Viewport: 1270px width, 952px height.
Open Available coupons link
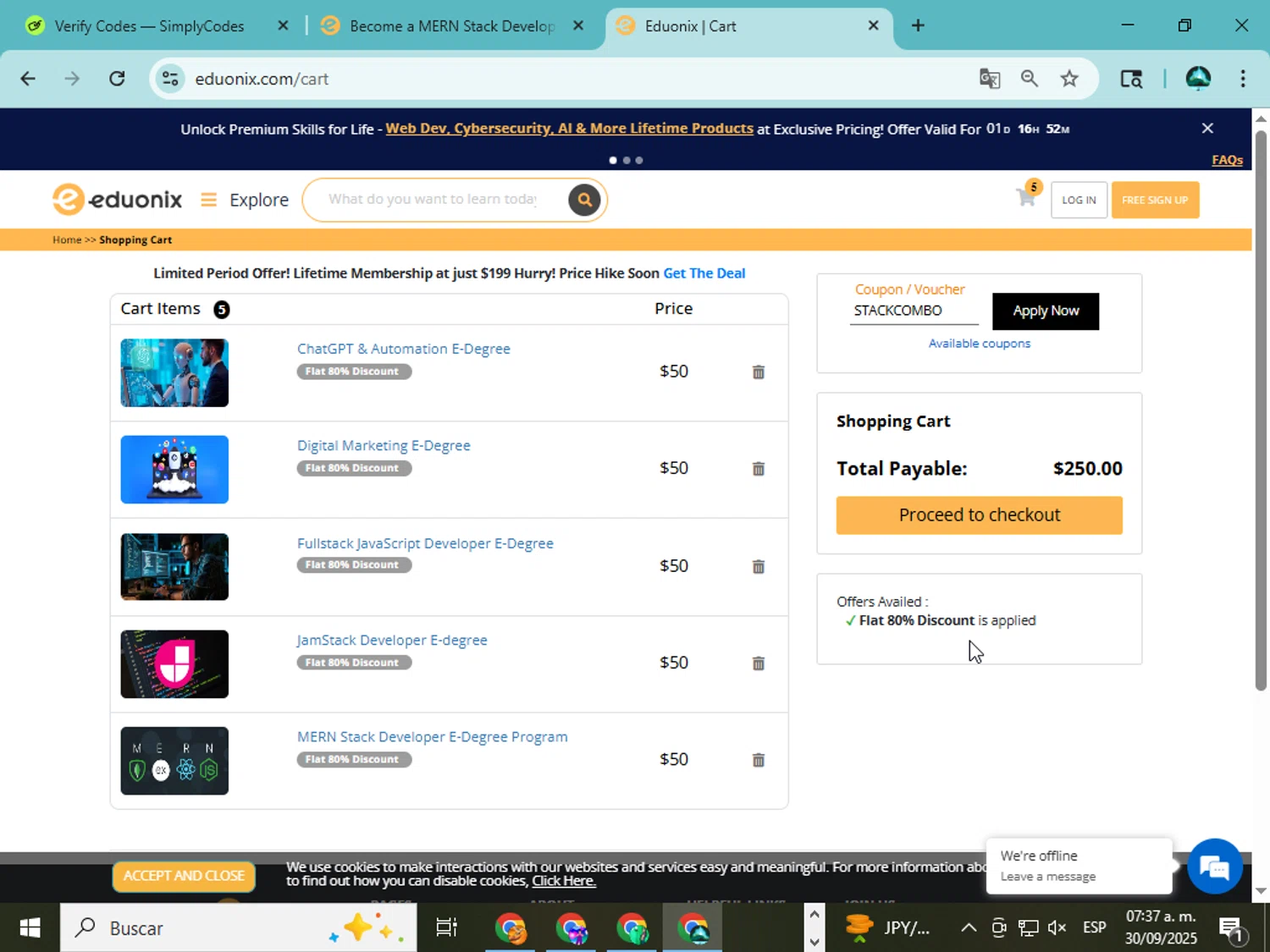coord(979,343)
